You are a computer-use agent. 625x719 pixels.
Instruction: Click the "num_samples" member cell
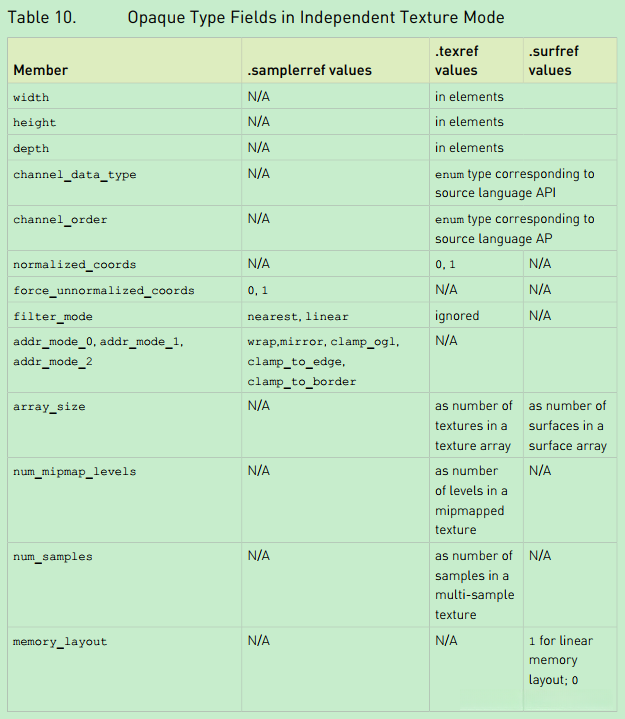(52, 556)
